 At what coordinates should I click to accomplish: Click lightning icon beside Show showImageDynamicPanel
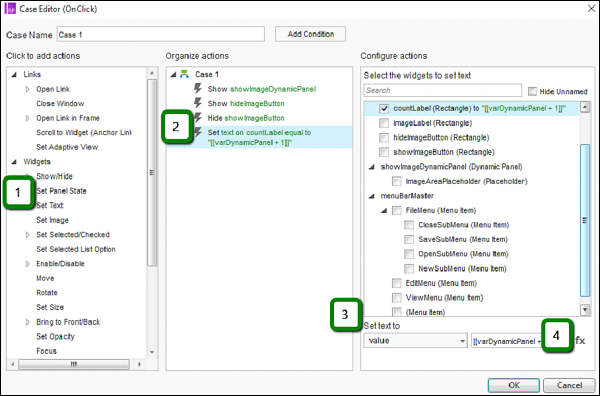pyautogui.click(x=198, y=89)
